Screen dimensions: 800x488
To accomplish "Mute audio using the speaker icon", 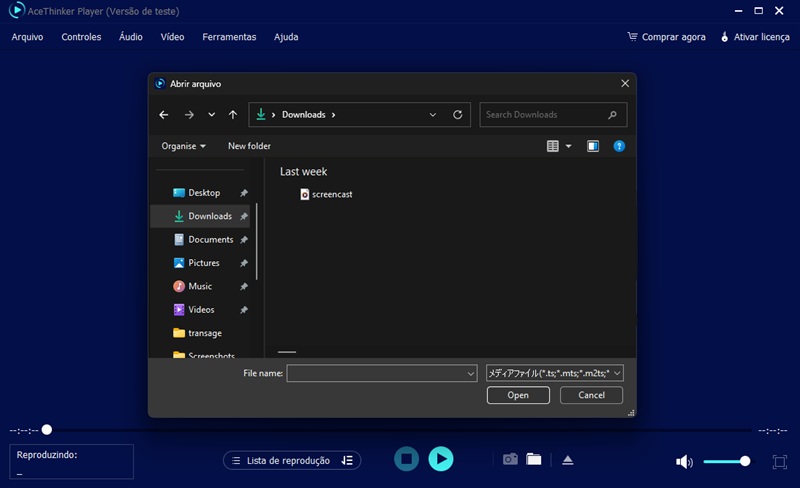I will [684, 461].
